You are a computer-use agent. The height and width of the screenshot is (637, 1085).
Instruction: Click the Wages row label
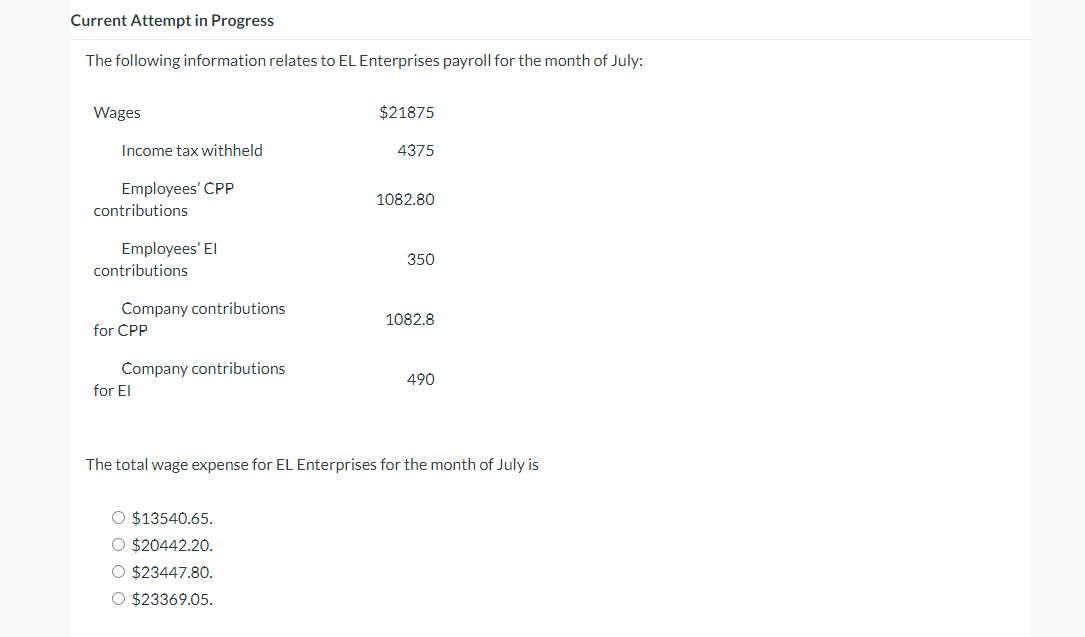(x=117, y=113)
